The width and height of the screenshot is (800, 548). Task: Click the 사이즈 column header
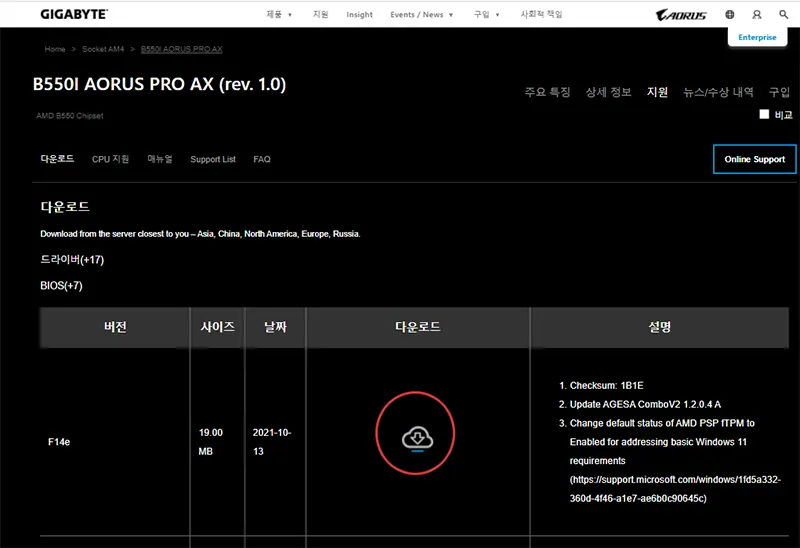pyautogui.click(x=217, y=327)
